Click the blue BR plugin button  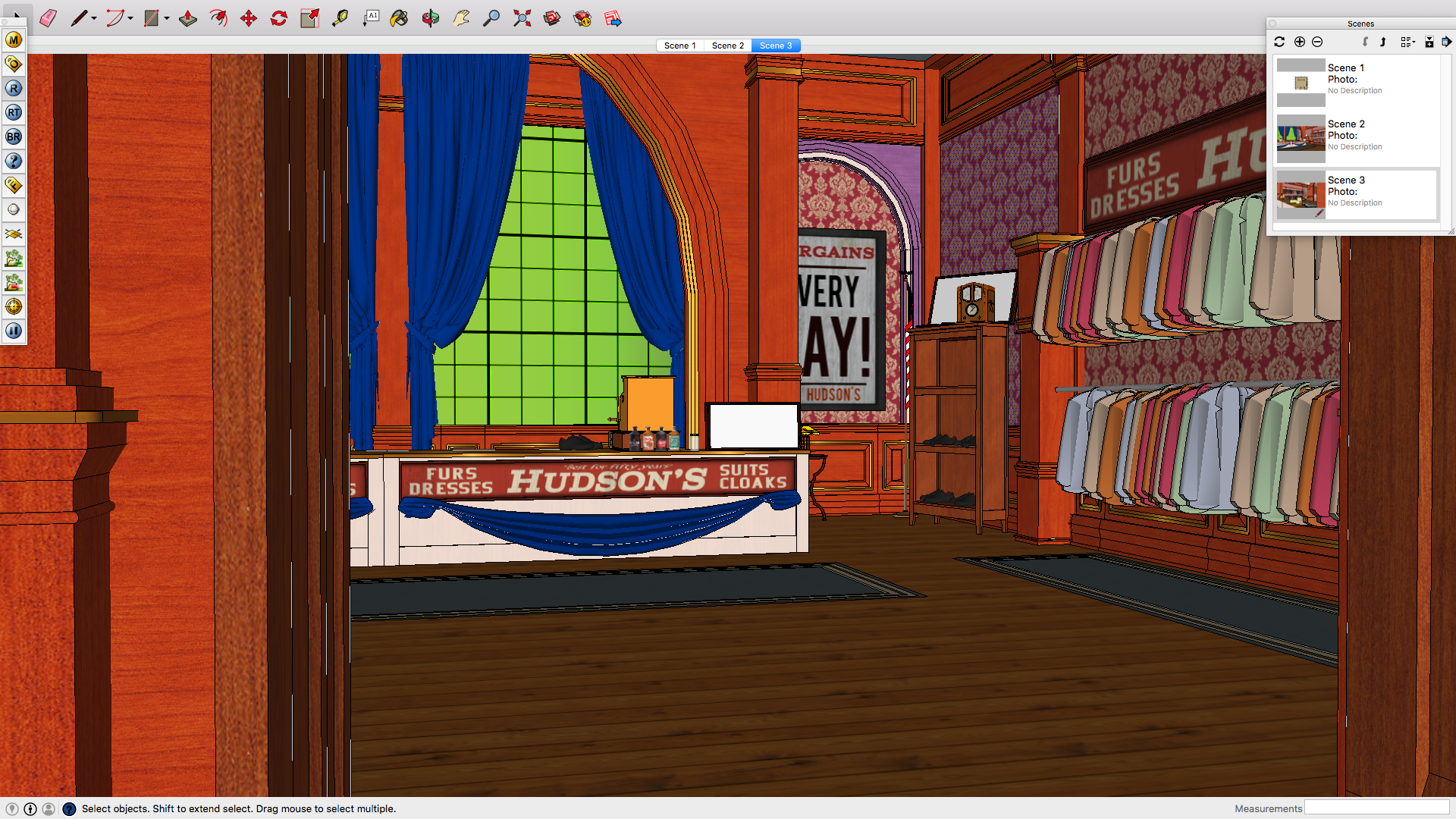point(14,136)
